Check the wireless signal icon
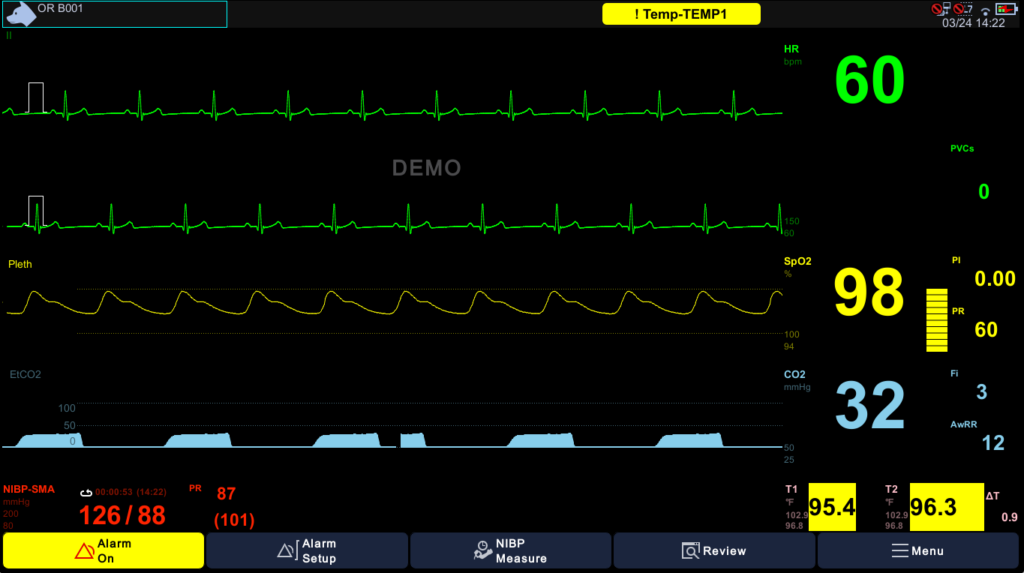 point(985,11)
